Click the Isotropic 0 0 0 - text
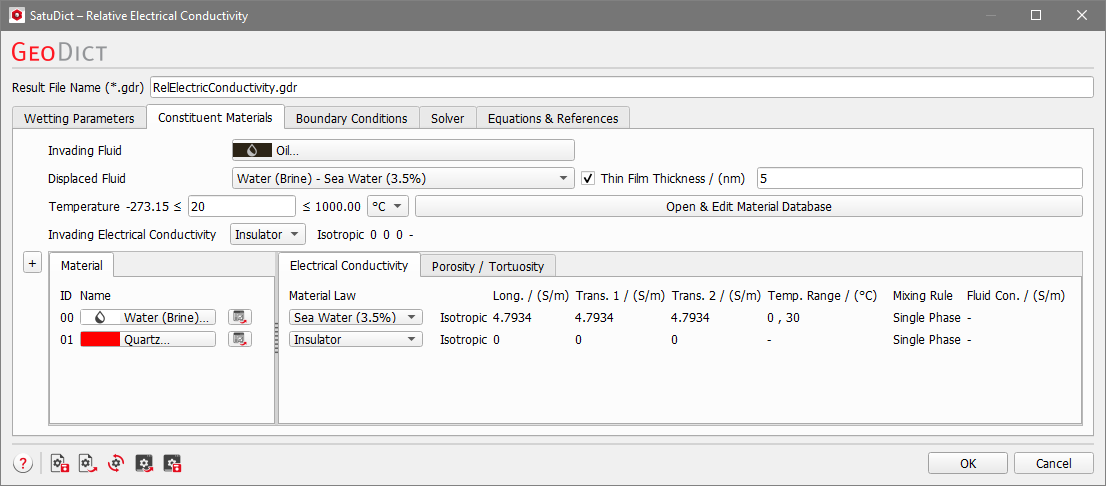This screenshot has width=1106, height=486. (x=365, y=234)
